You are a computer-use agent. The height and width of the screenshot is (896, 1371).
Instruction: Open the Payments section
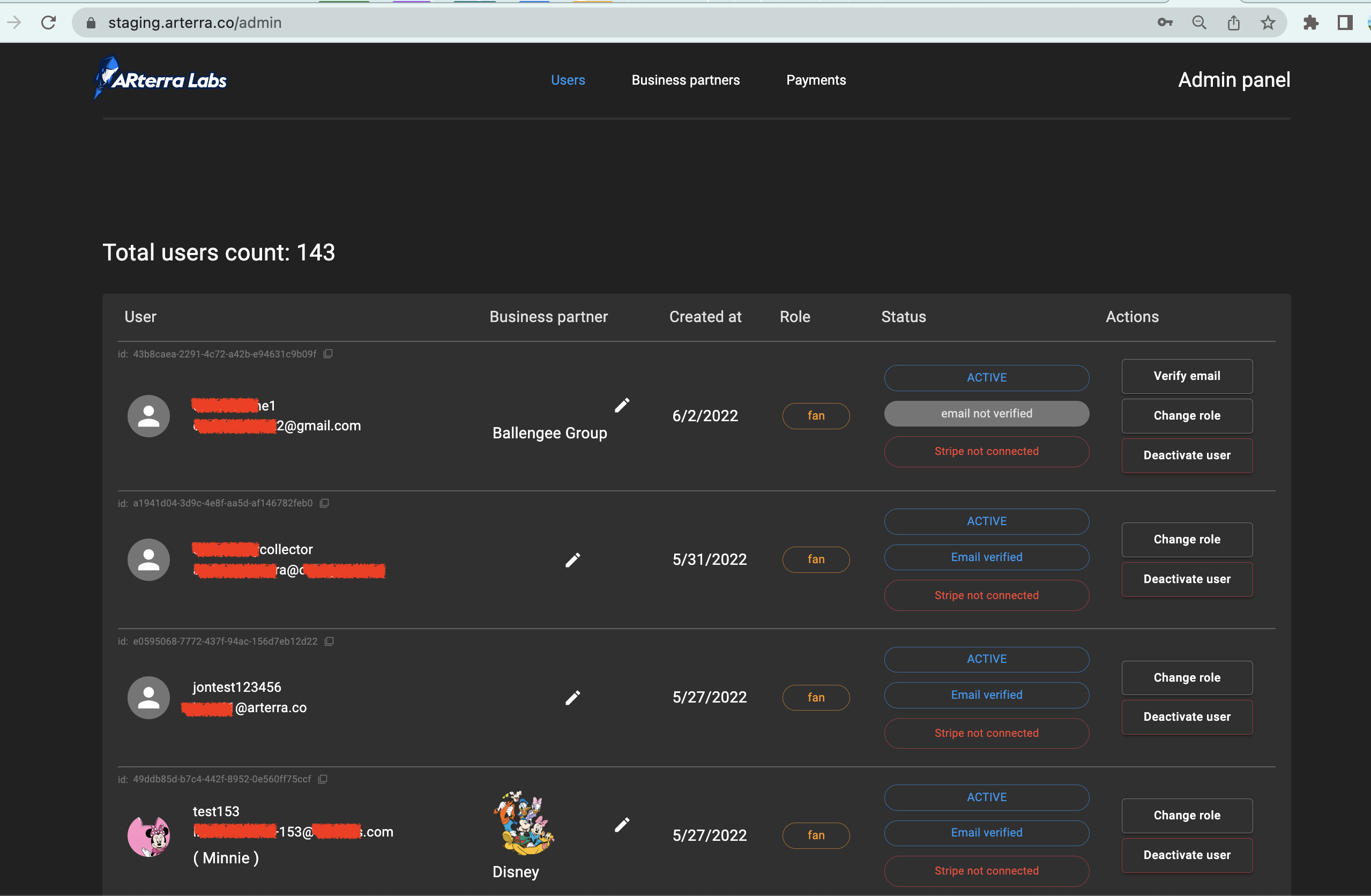816,80
